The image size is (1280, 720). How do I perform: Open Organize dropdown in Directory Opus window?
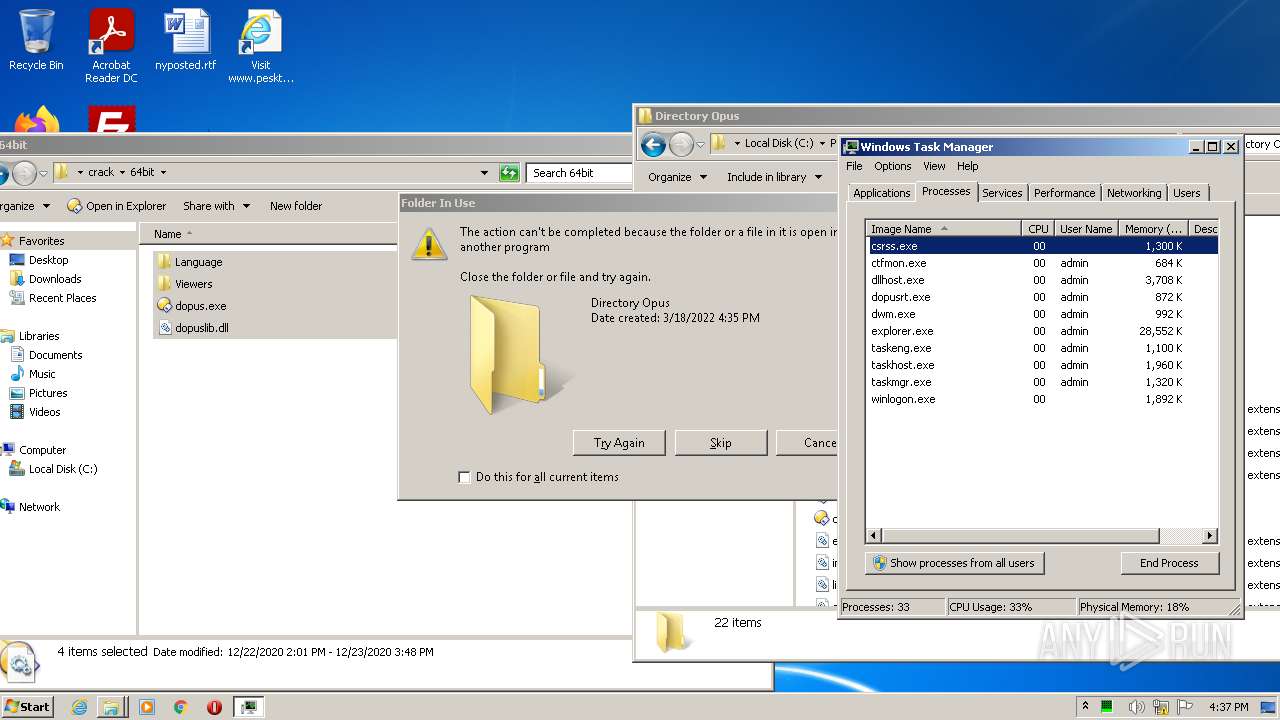point(677,177)
